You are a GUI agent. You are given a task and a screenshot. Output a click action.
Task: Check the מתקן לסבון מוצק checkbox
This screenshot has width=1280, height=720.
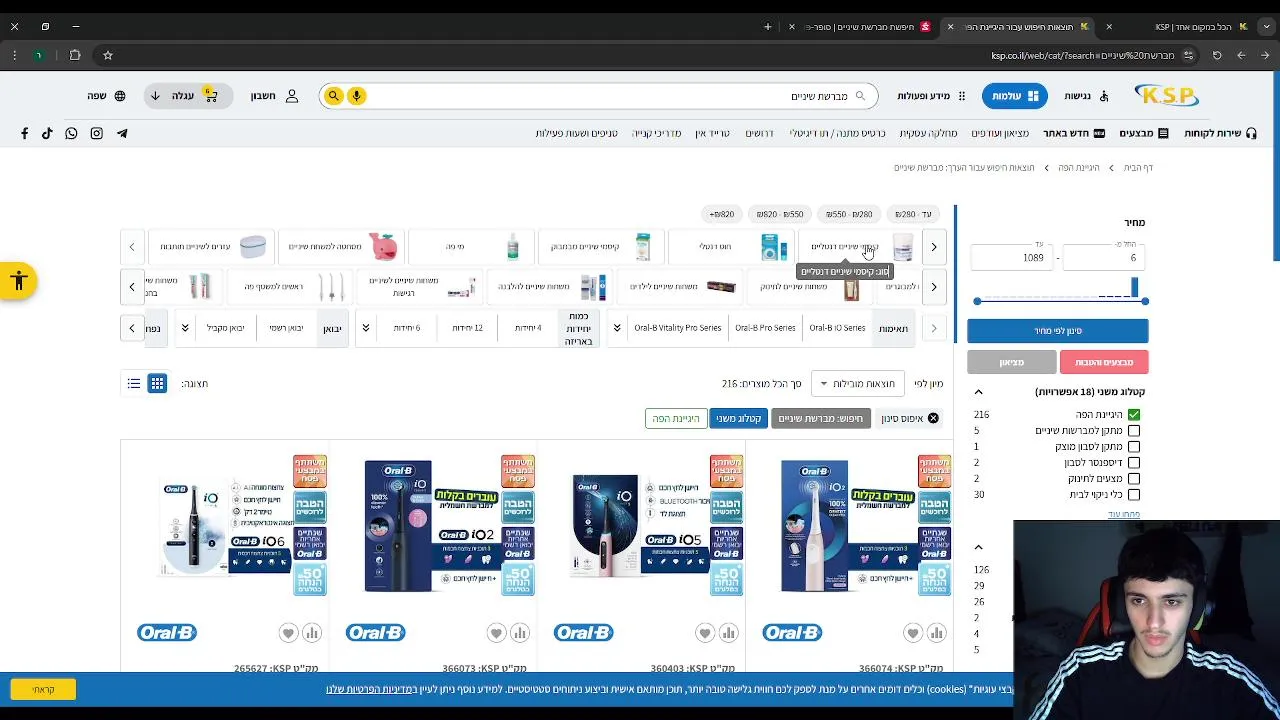tap(1134, 446)
